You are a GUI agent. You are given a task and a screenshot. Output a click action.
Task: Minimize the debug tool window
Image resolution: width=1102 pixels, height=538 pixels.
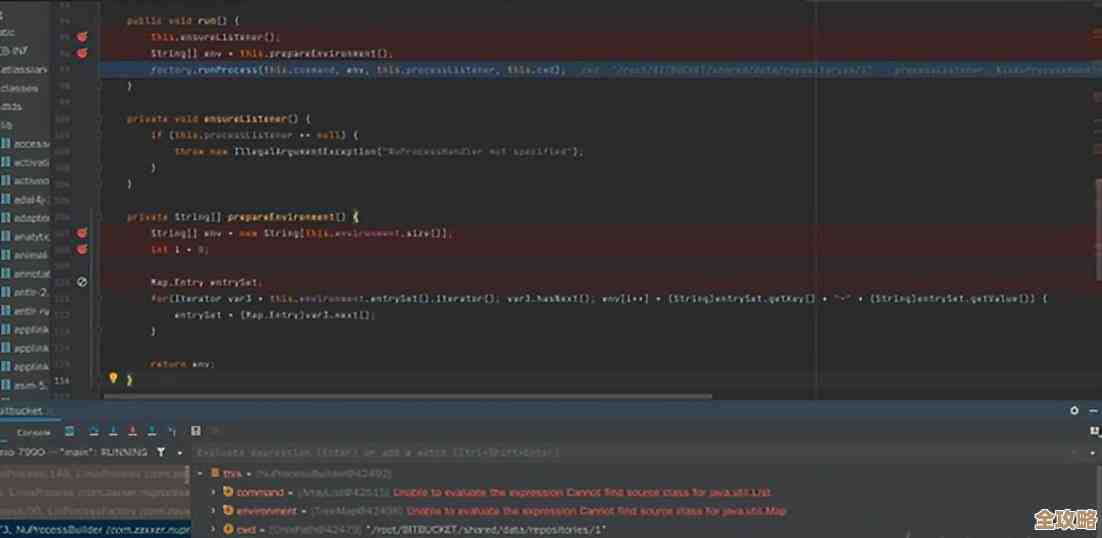(x=1093, y=410)
